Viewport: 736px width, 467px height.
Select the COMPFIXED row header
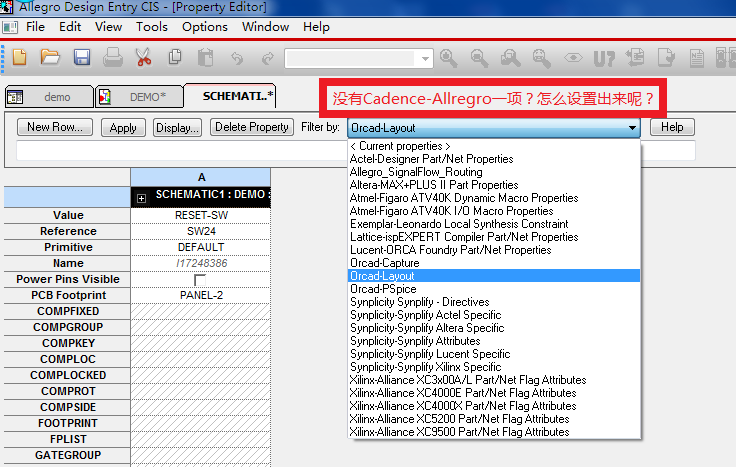click(68, 311)
